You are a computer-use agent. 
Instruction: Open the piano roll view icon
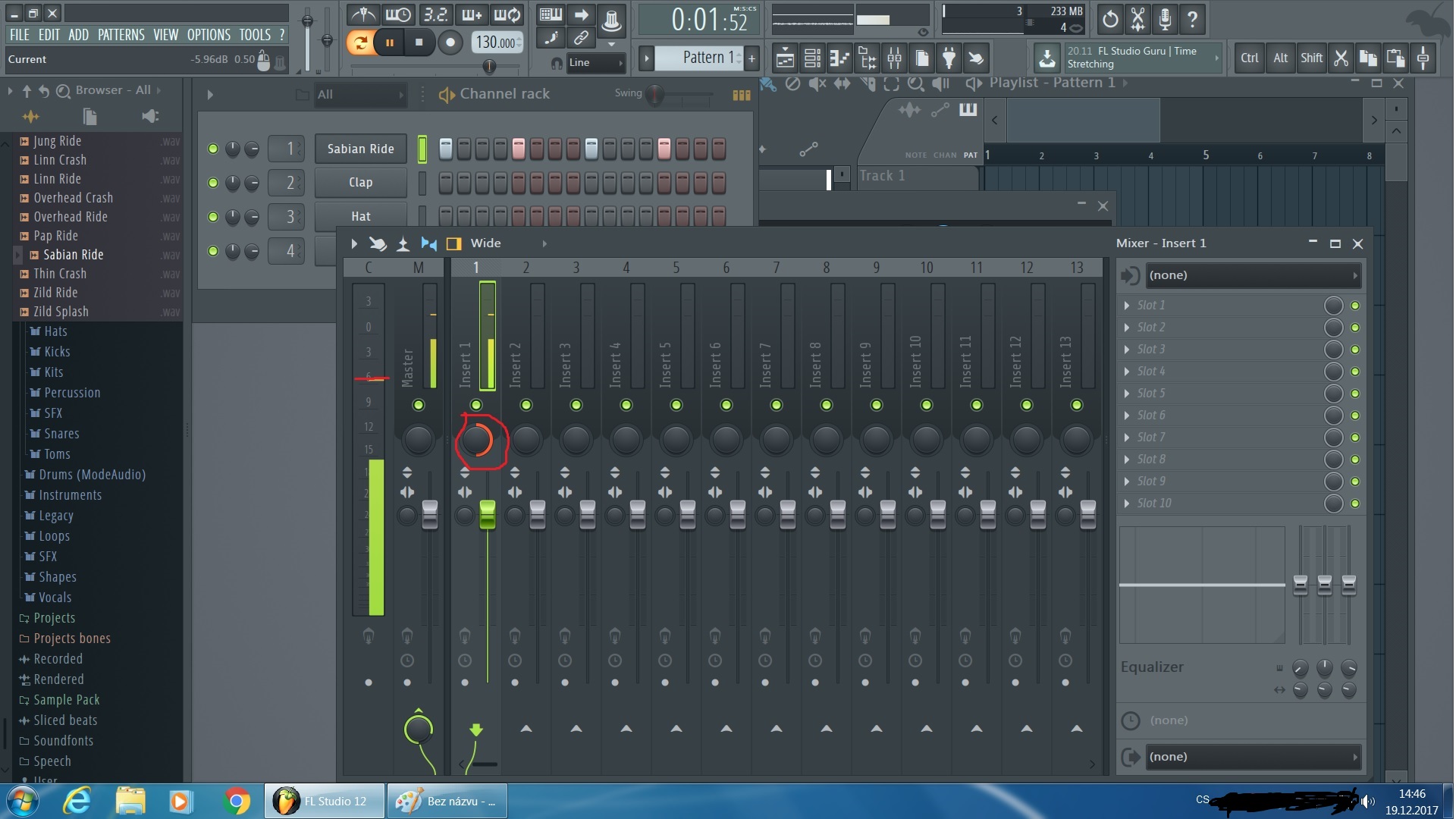point(839,58)
